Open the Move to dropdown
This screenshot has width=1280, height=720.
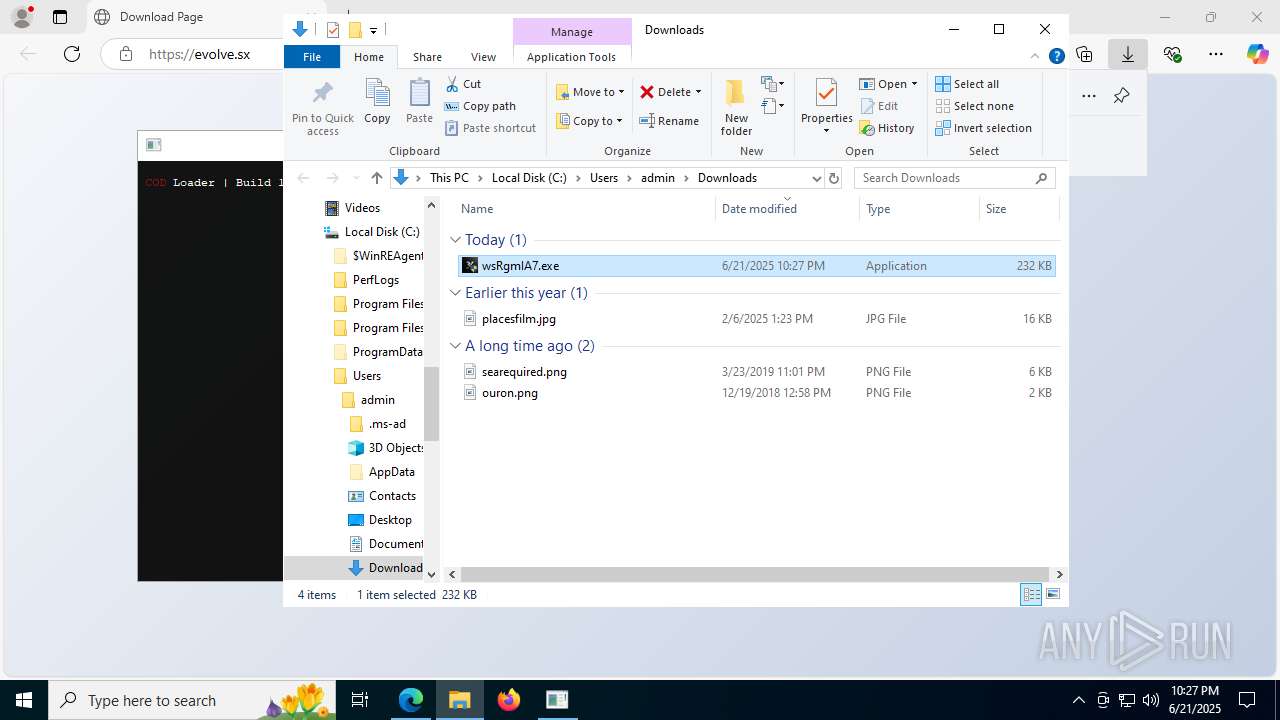(590, 92)
